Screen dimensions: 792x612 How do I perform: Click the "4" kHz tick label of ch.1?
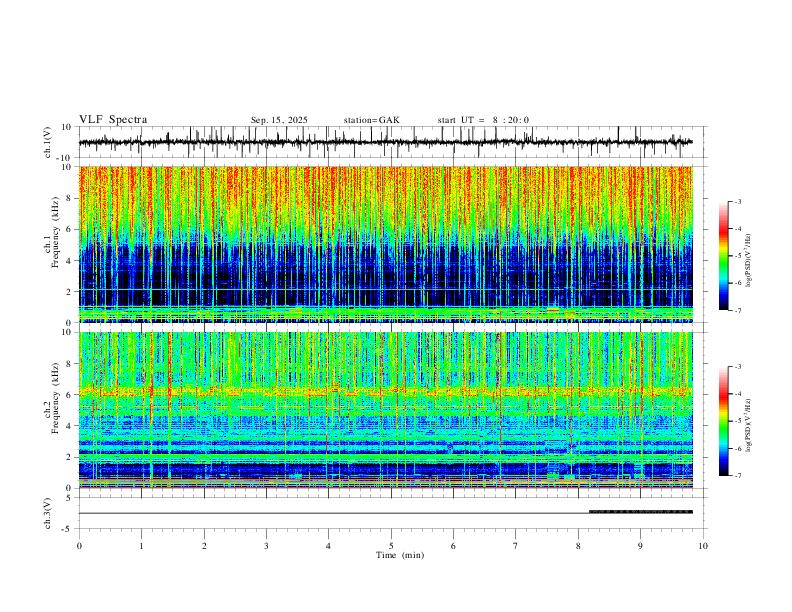70,261
